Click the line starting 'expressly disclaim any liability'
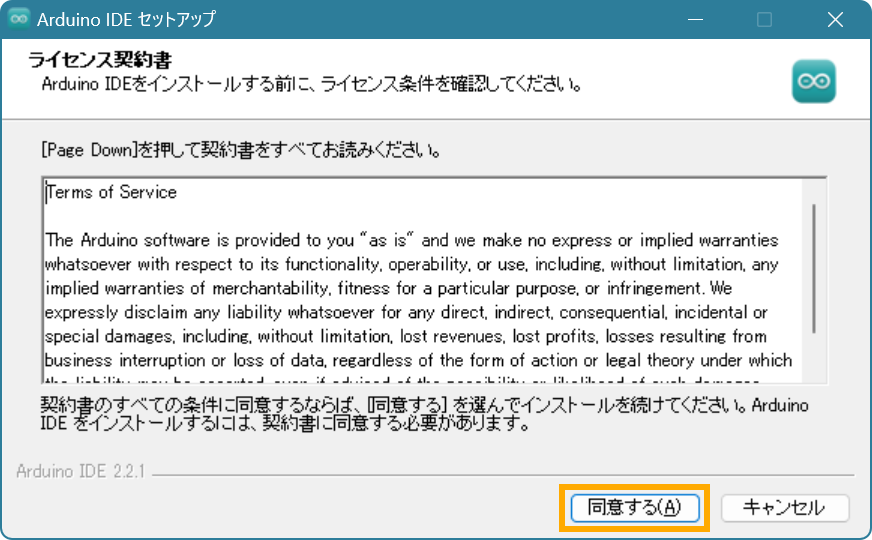The width and height of the screenshot is (872, 540). tap(406, 313)
